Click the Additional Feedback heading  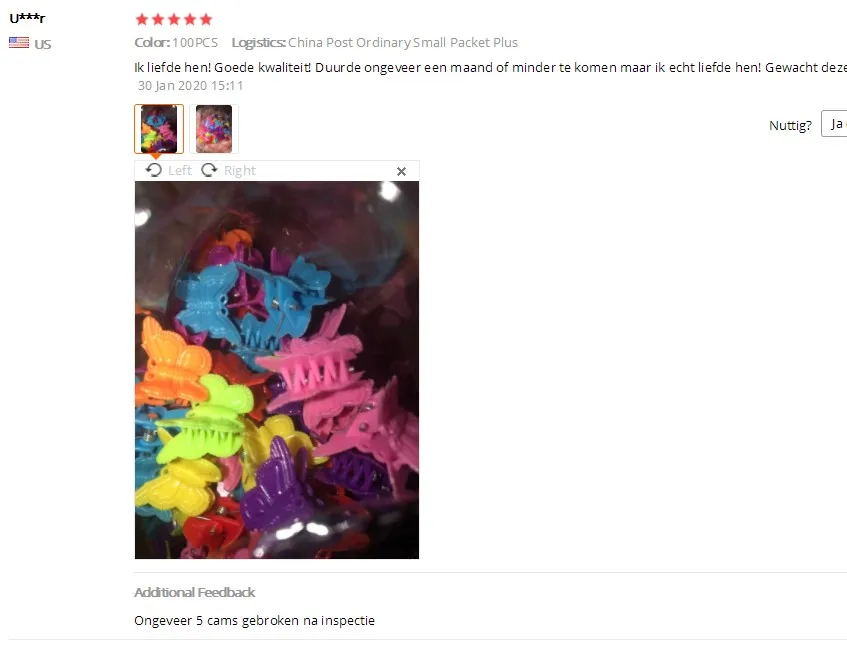[x=194, y=592]
